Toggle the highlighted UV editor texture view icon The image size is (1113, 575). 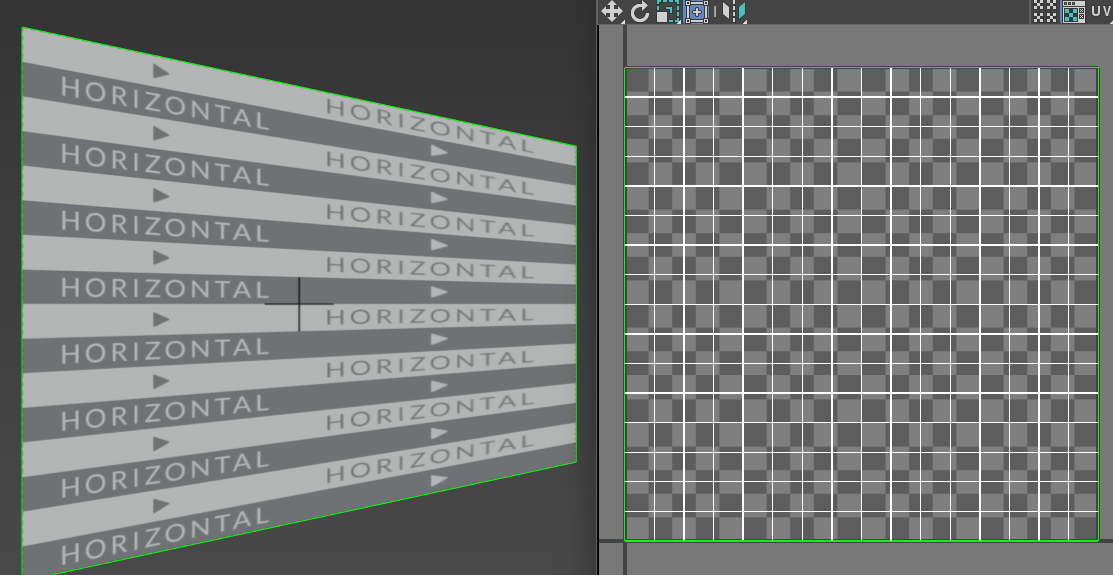[1073, 11]
